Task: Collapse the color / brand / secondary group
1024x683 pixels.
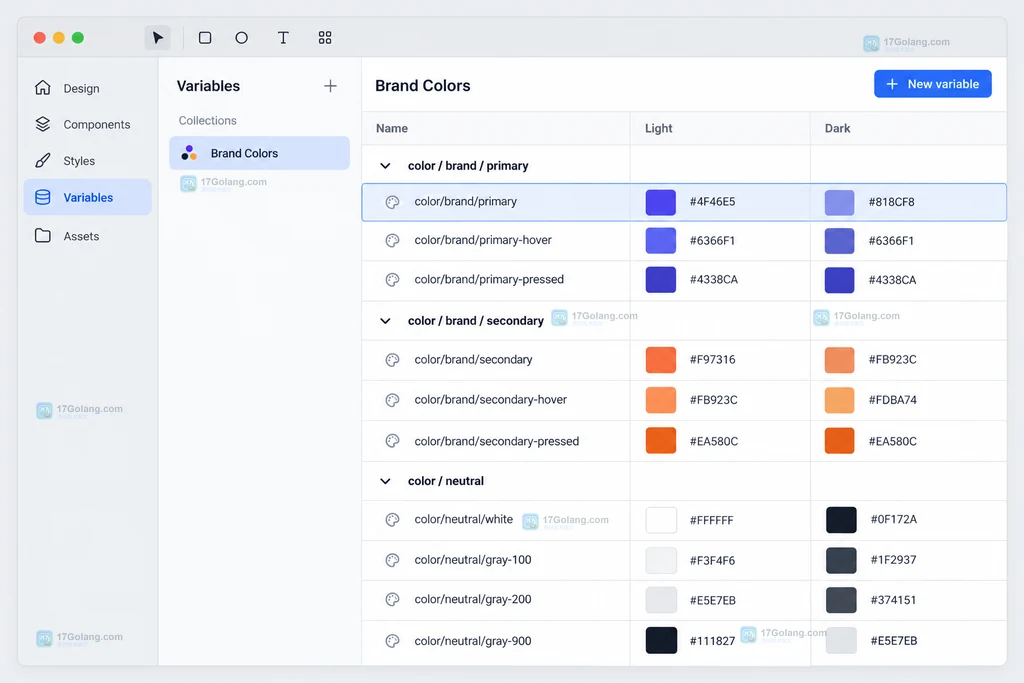Action: [x=385, y=321]
